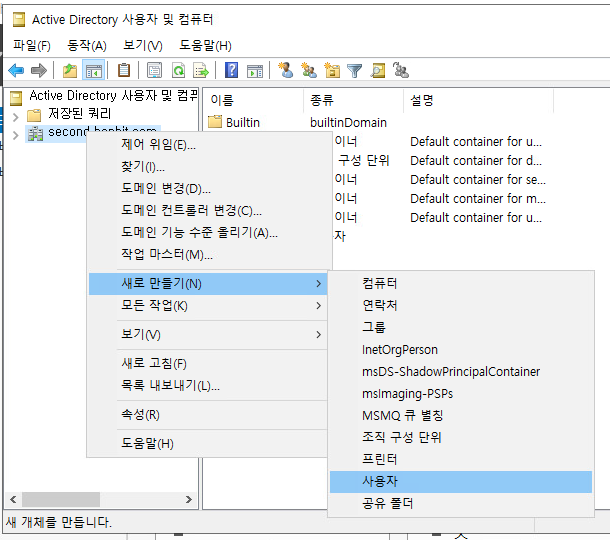Screen dimensions: 610x540
Task: Click the clipboard Paste toolbar icon
Action: 124,70
